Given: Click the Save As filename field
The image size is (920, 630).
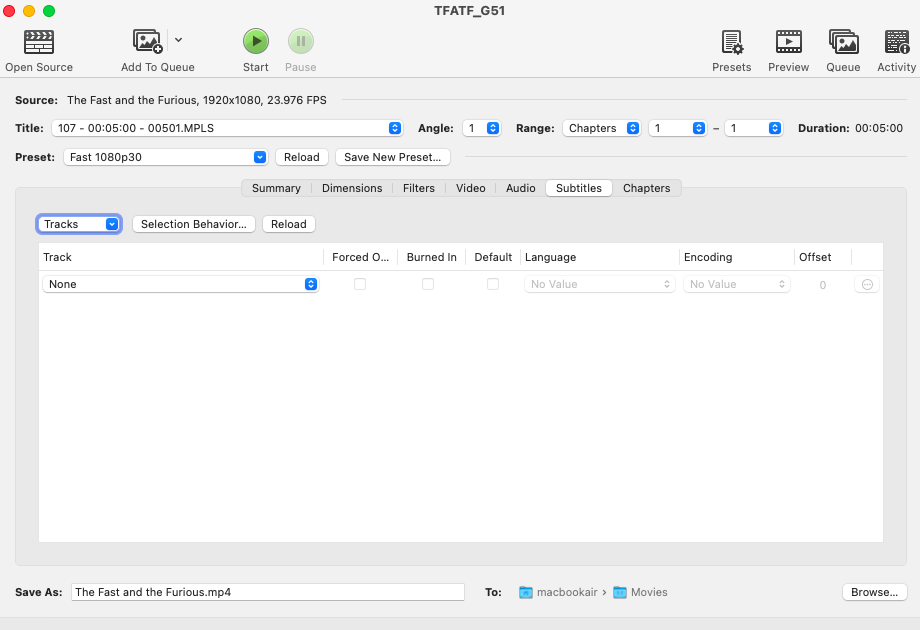Looking at the screenshot, I should click(268, 592).
